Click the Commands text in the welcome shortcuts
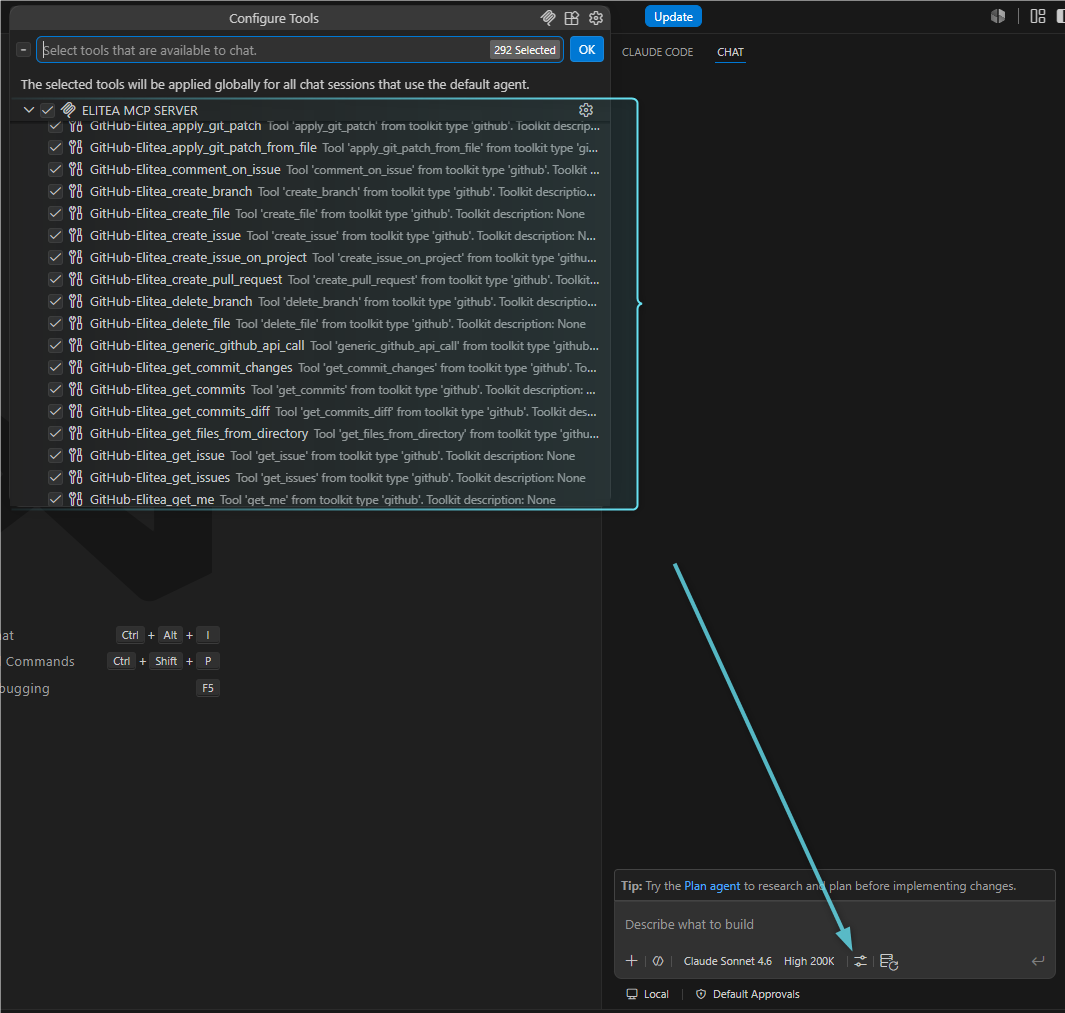Viewport: 1065px width, 1013px height. [x=40, y=661]
